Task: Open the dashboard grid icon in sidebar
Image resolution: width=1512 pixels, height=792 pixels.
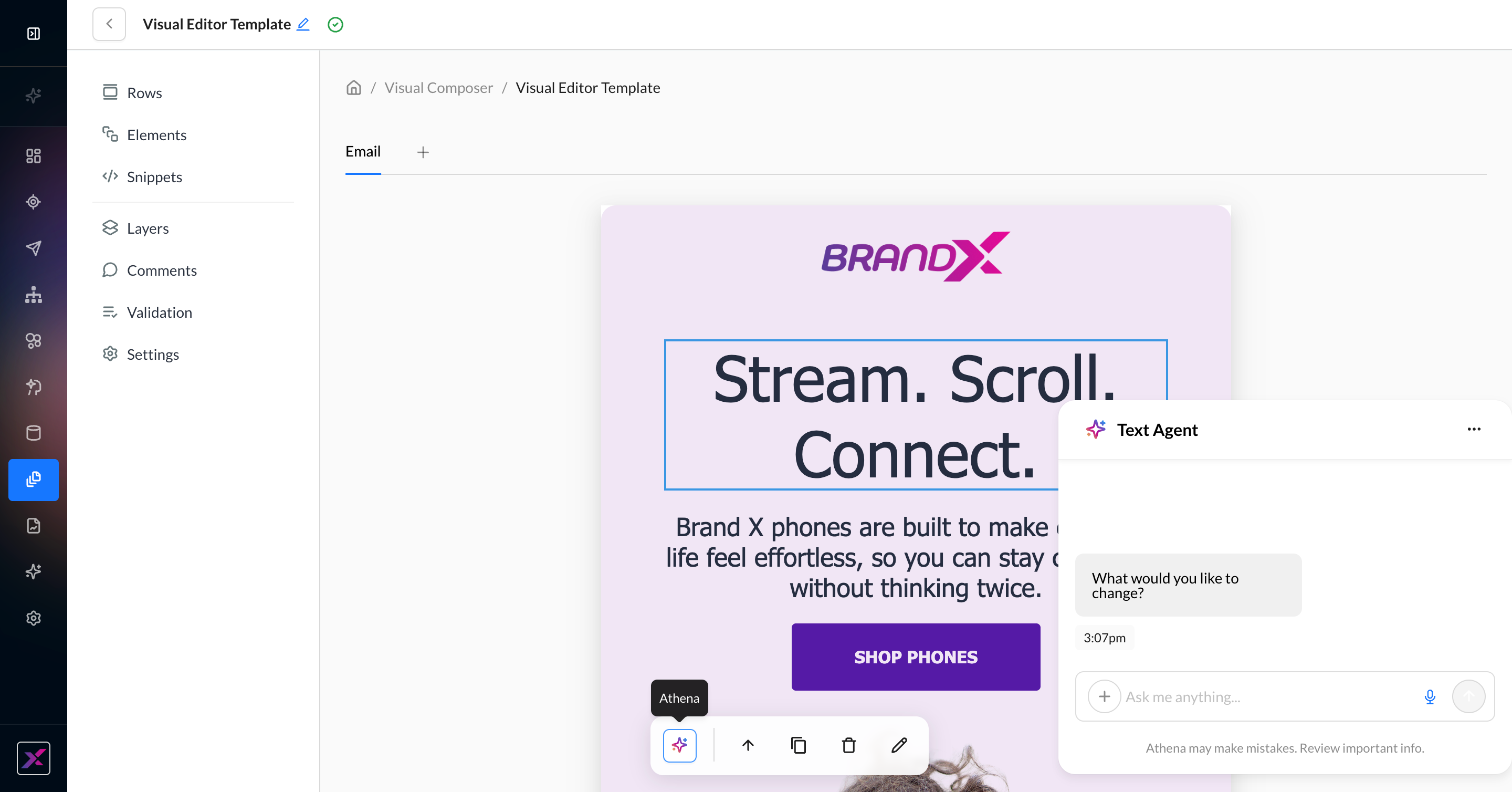Action: click(34, 155)
